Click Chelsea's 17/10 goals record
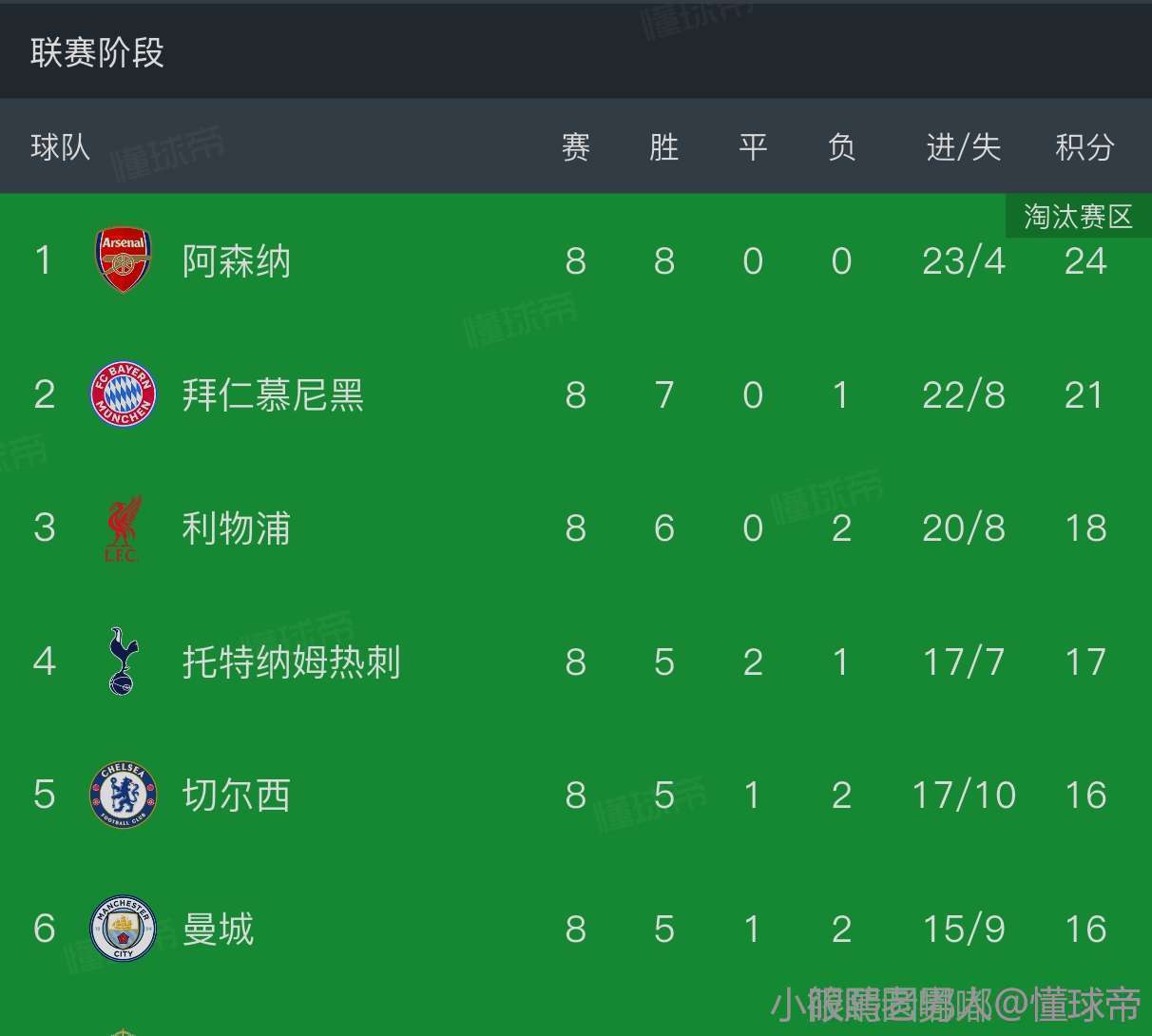This screenshot has height=1036, width=1152. [x=964, y=796]
